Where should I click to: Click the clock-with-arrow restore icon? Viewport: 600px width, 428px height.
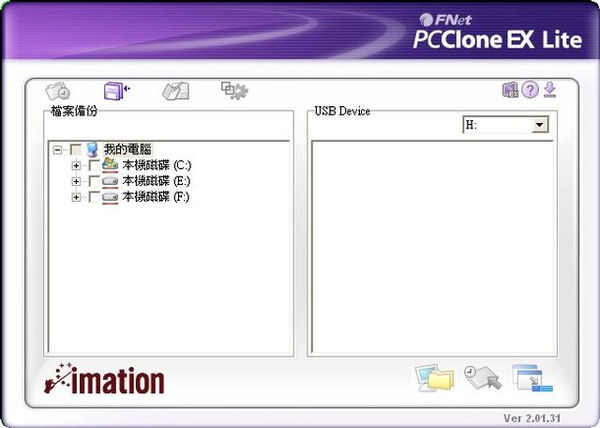coord(483,378)
